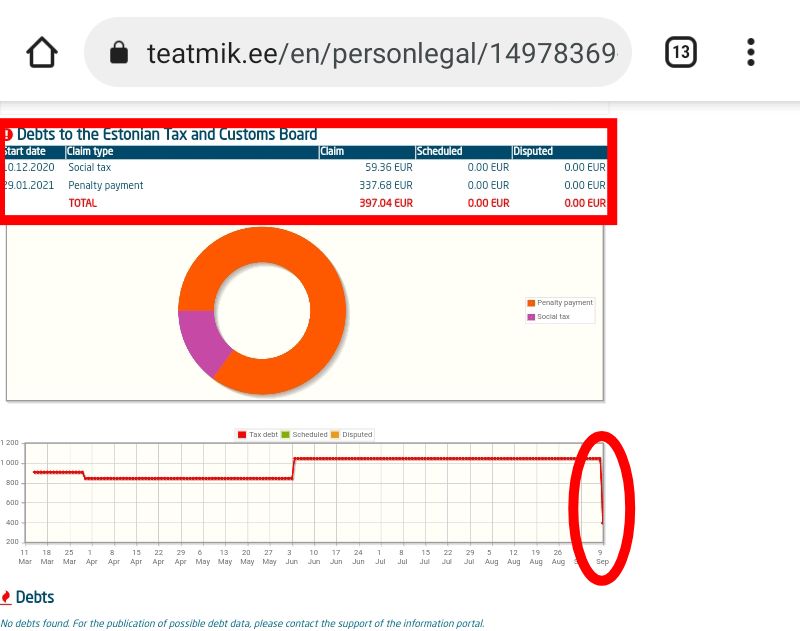
Task: Click the Claim type column header
Action: pos(192,152)
